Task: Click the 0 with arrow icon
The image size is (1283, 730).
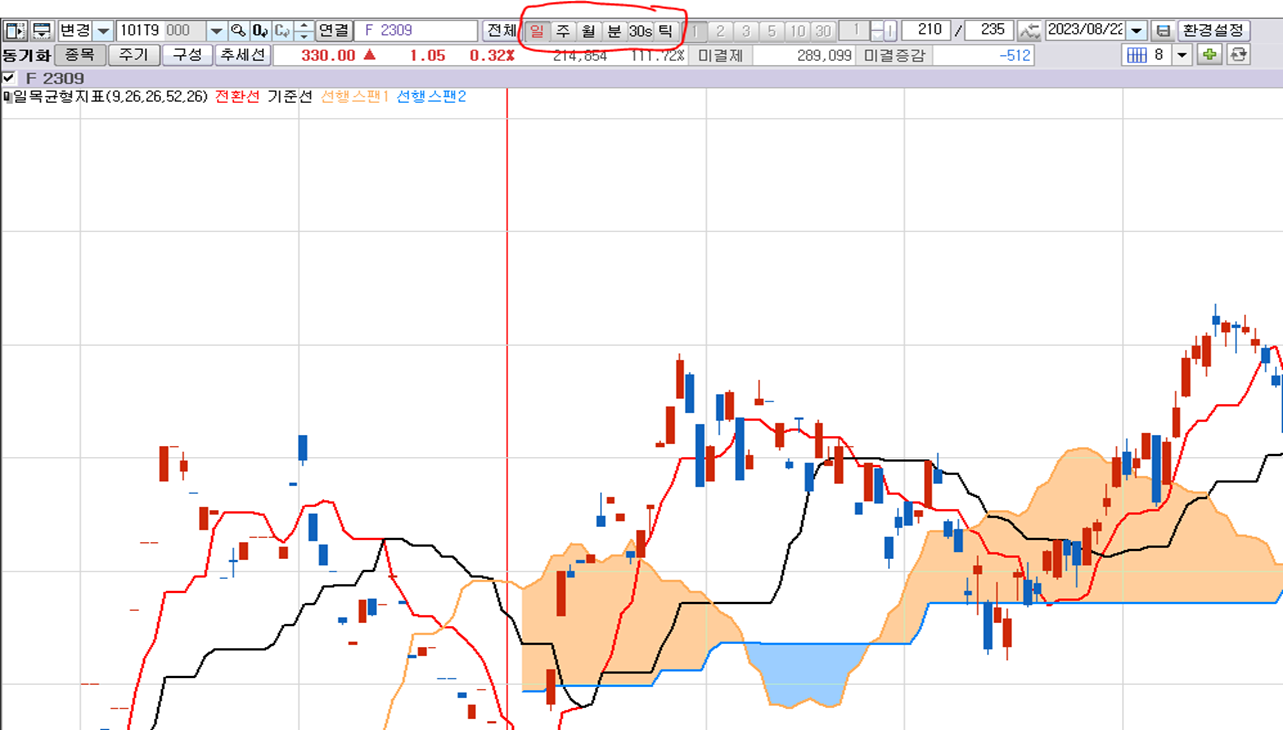Action: pos(260,31)
